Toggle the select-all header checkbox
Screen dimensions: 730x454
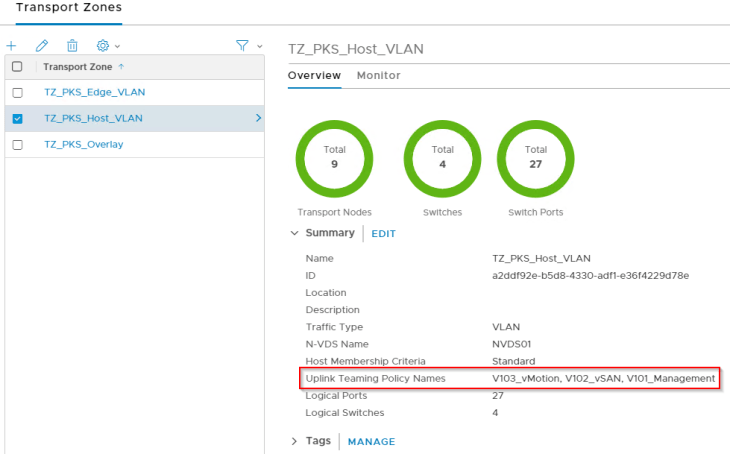(x=17, y=67)
